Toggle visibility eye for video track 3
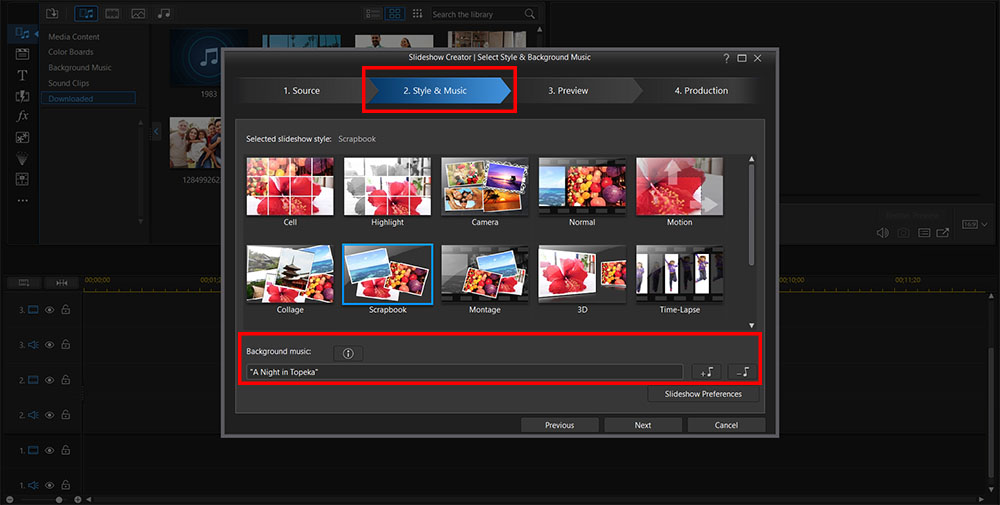1000x505 pixels. click(49, 310)
